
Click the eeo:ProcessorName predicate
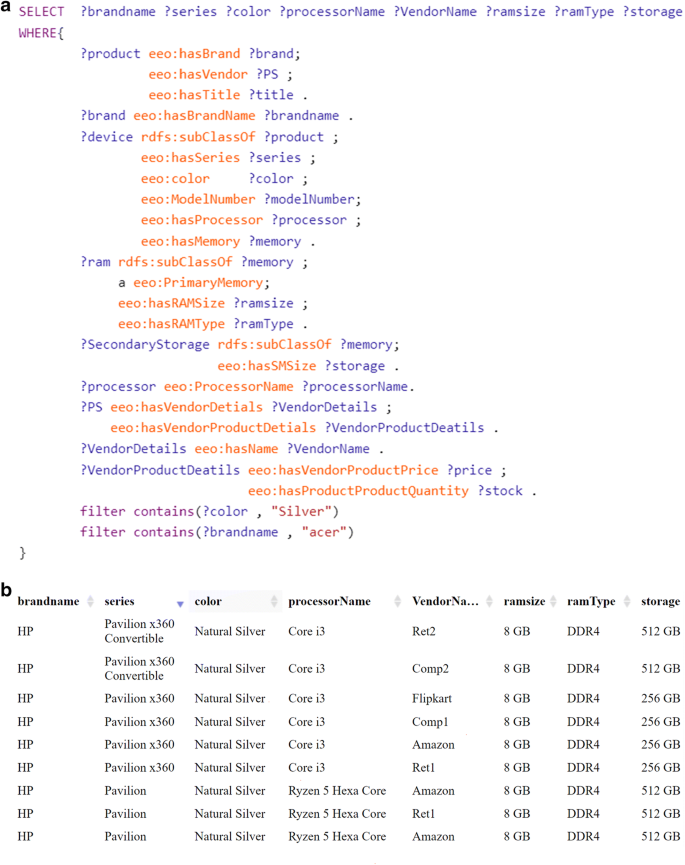point(228,386)
